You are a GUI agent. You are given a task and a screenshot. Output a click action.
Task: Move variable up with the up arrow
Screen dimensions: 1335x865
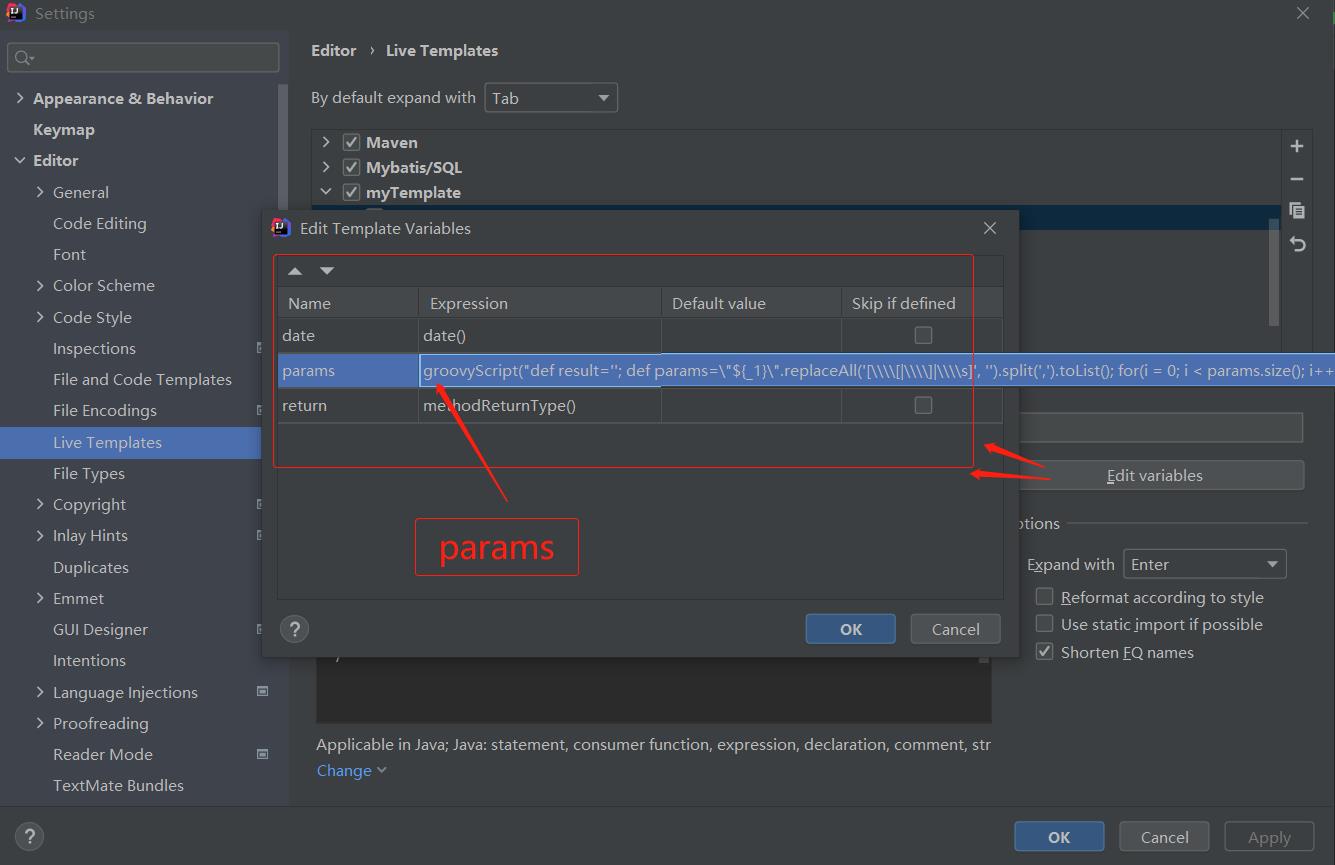pyautogui.click(x=295, y=271)
